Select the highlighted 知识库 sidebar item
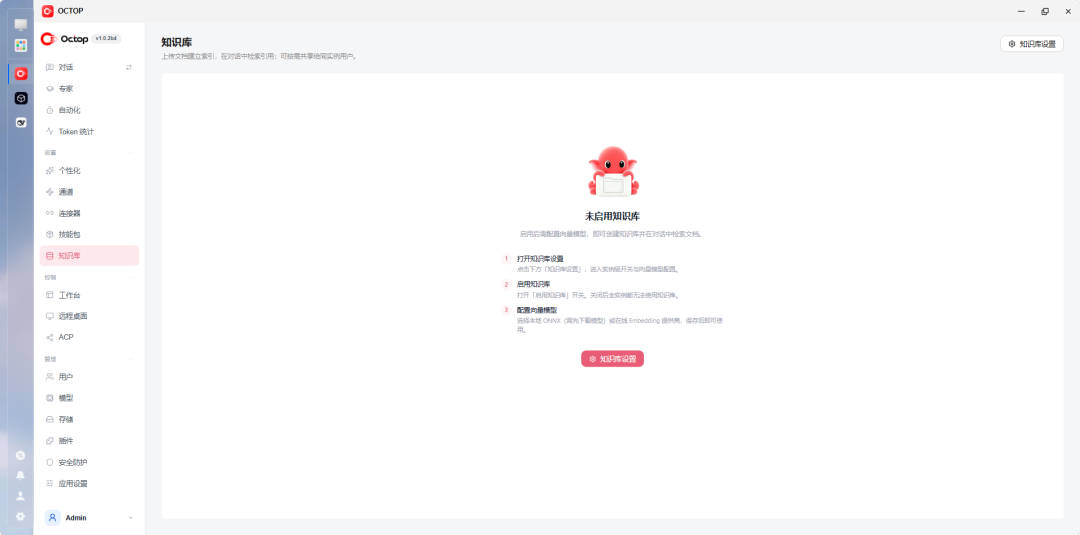 click(90, 256)
